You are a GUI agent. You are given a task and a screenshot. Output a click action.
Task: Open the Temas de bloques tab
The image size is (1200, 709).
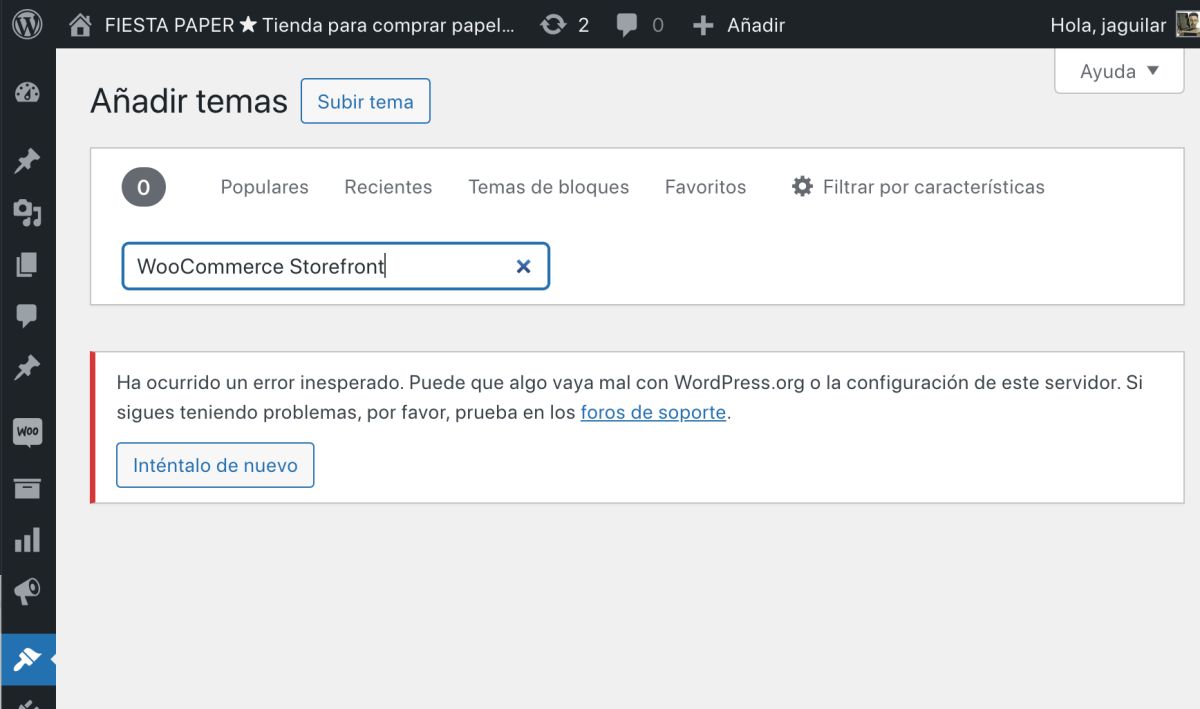(548, 186)
